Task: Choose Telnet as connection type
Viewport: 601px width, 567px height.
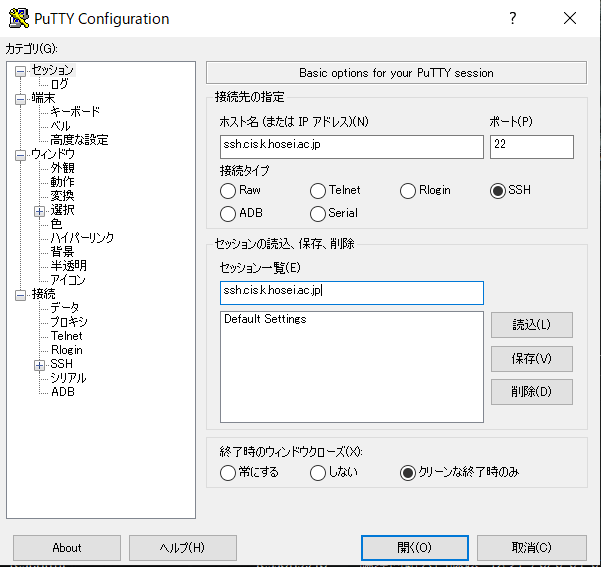Action: [x=318, y=191]
